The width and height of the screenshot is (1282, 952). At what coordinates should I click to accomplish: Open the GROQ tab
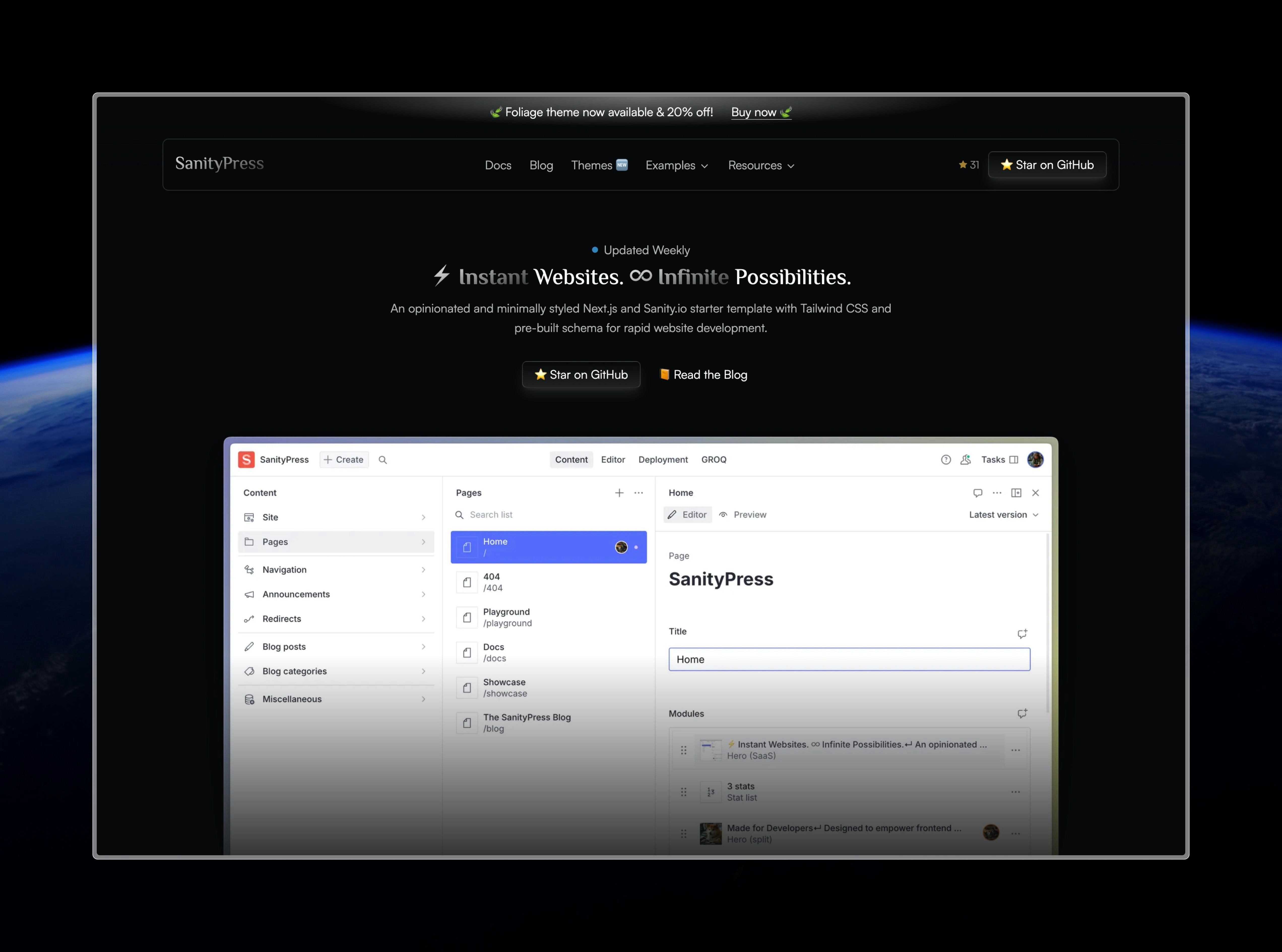[x=714, y=459]
